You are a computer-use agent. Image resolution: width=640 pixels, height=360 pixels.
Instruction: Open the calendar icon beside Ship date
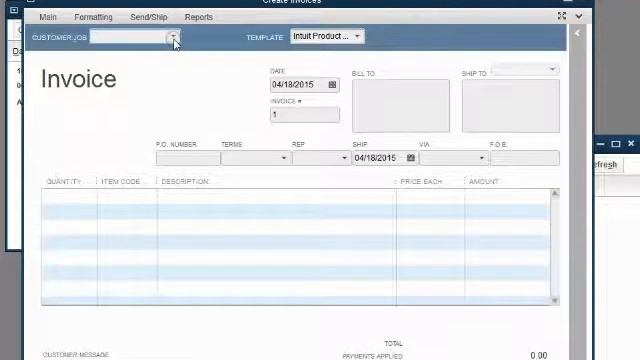click(x=411, y=158)
